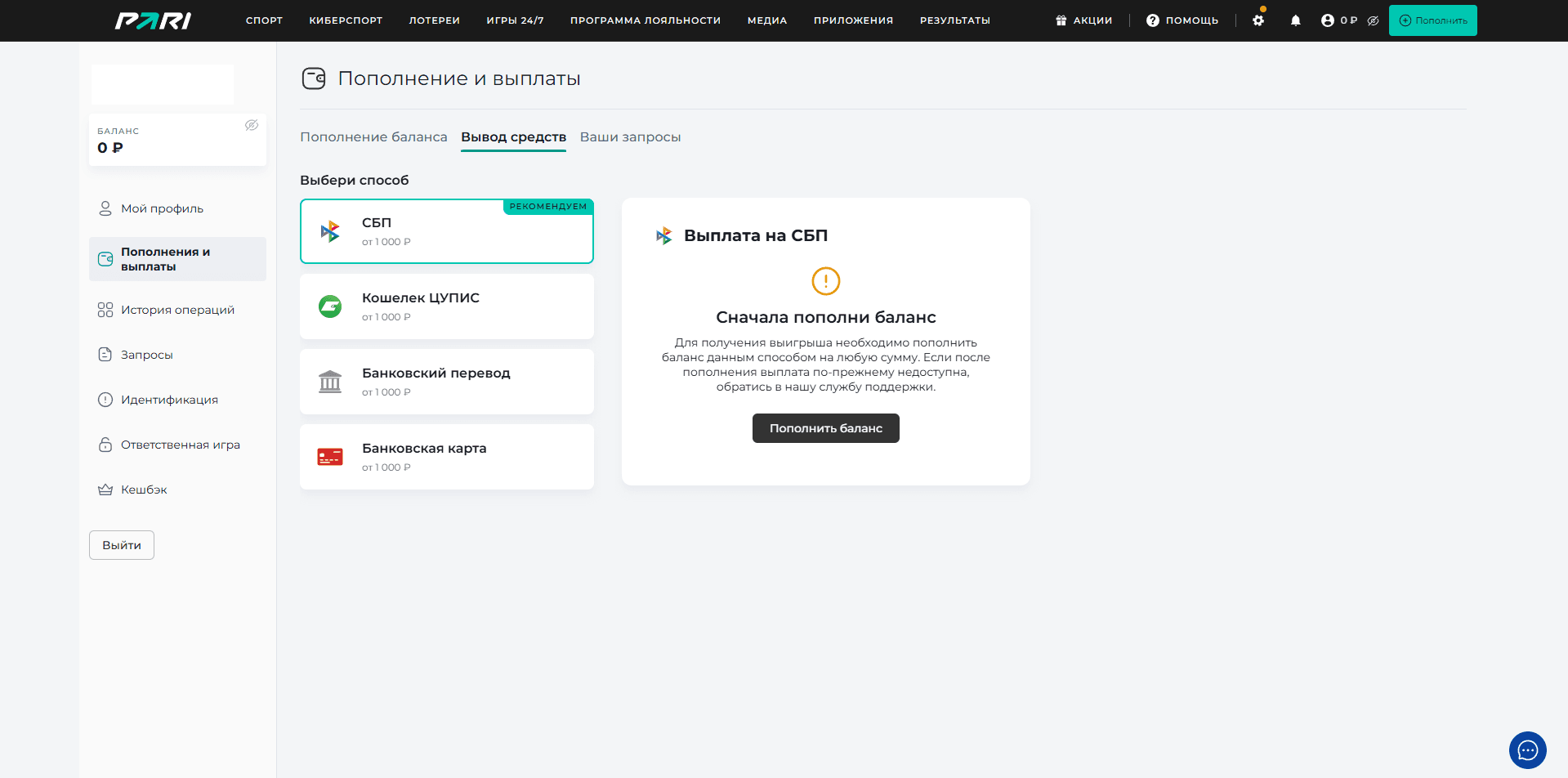Click the grid icon beside История операций
Image resolution: width=1568 pixels, height=778 pixels.
point(105,310)
